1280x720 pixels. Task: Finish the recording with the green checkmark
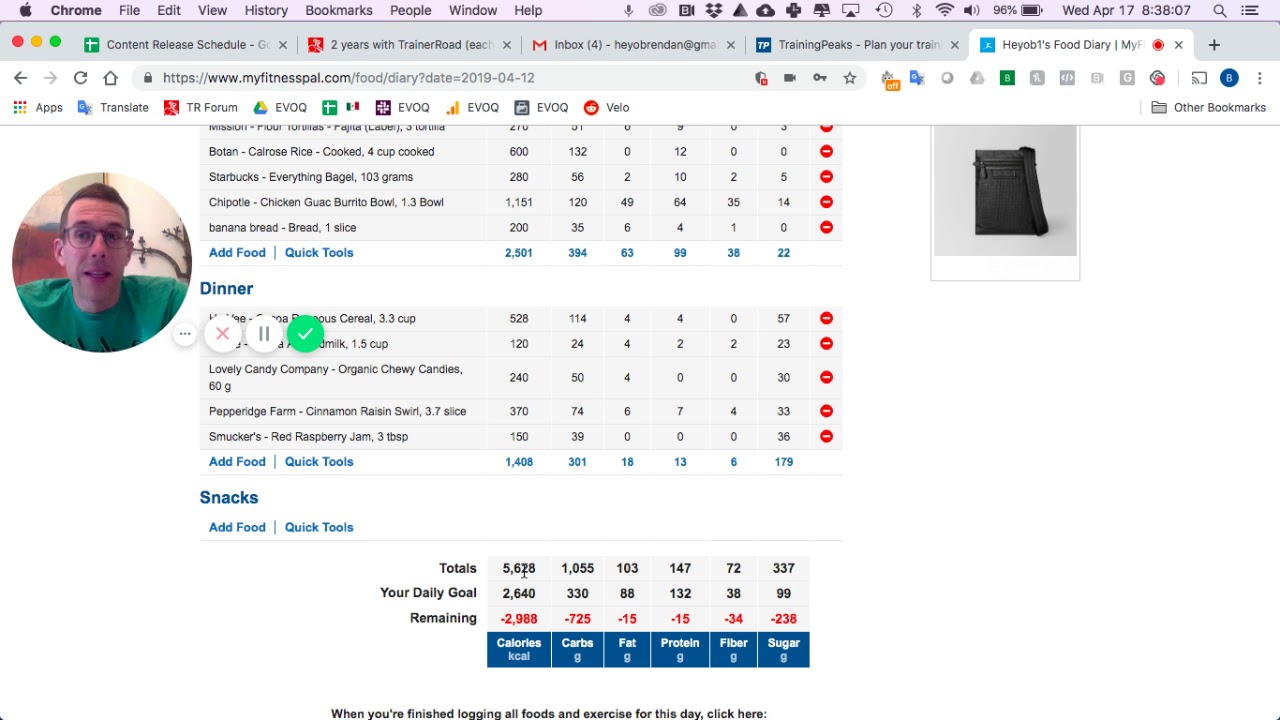[305, 334]
